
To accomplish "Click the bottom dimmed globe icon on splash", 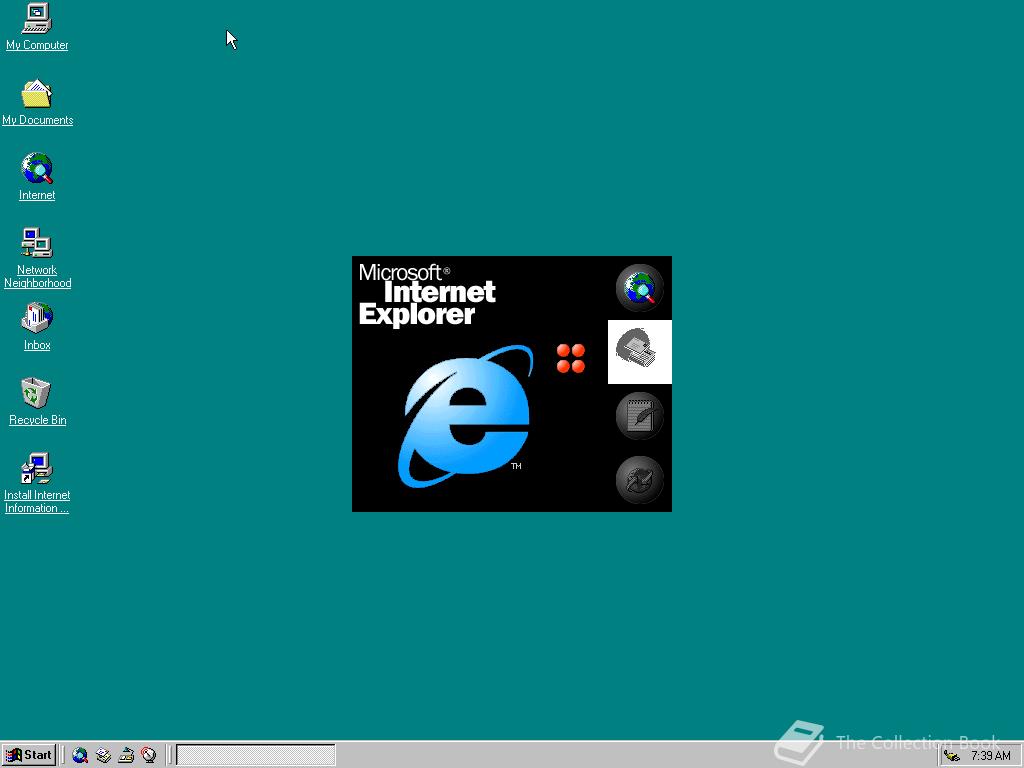I will pyautogui.click(x=639, y=479).
